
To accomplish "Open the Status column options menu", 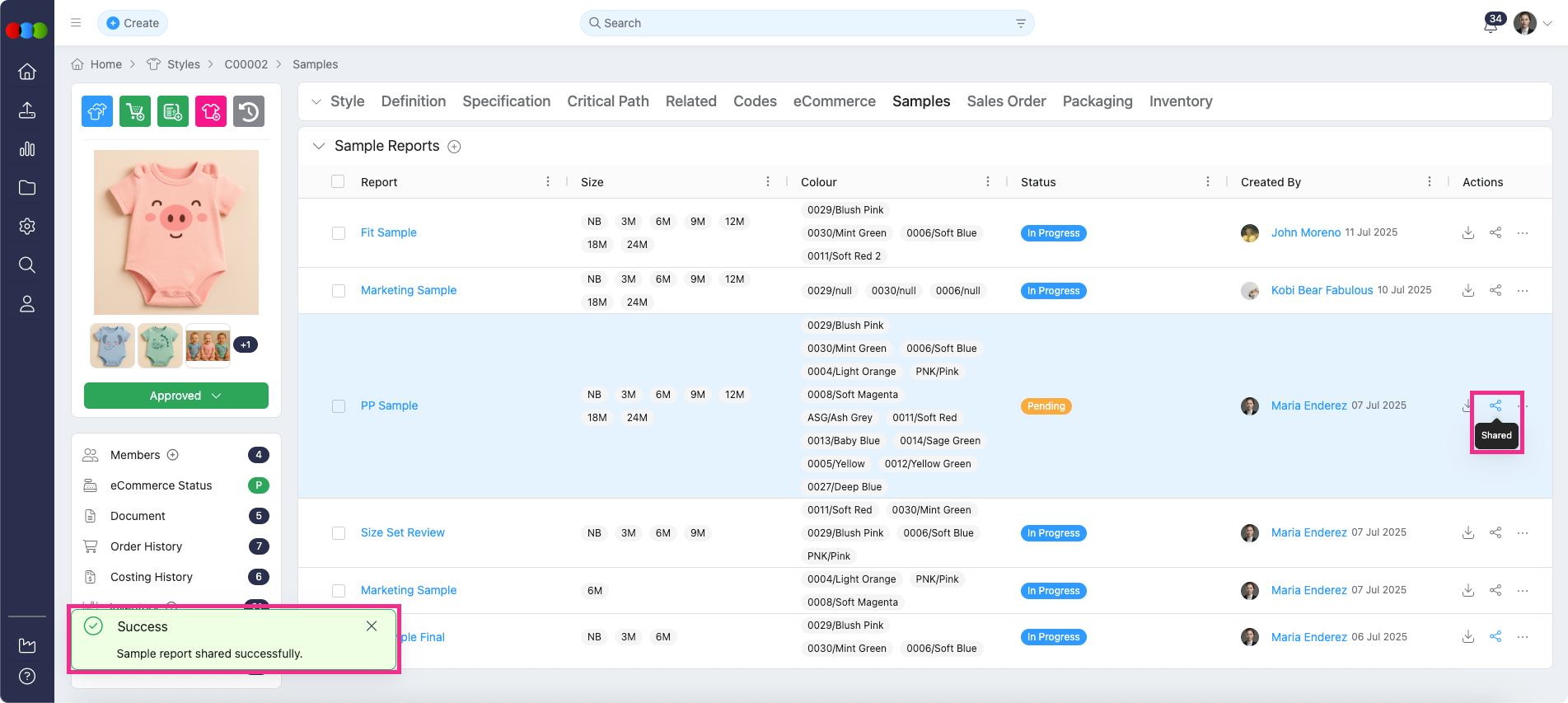I will (x=1207, y=182).
